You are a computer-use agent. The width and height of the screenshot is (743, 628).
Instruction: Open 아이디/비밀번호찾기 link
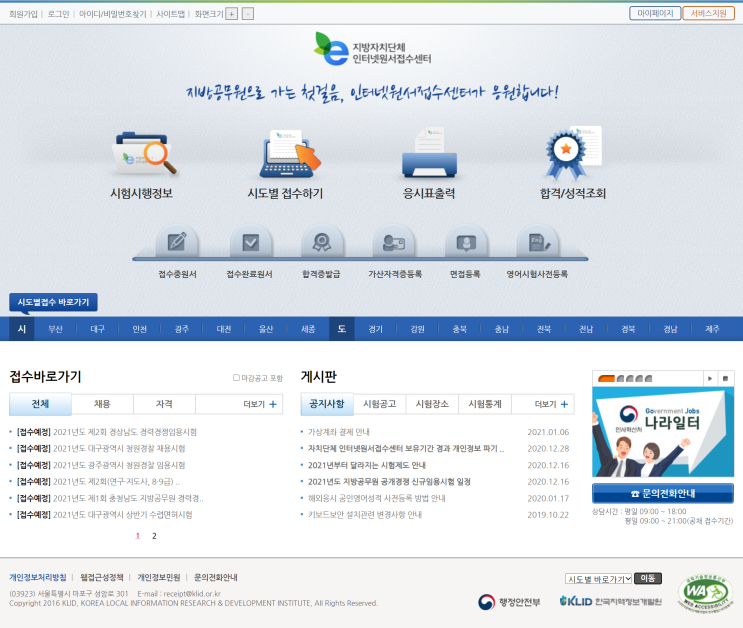(113, 14)
